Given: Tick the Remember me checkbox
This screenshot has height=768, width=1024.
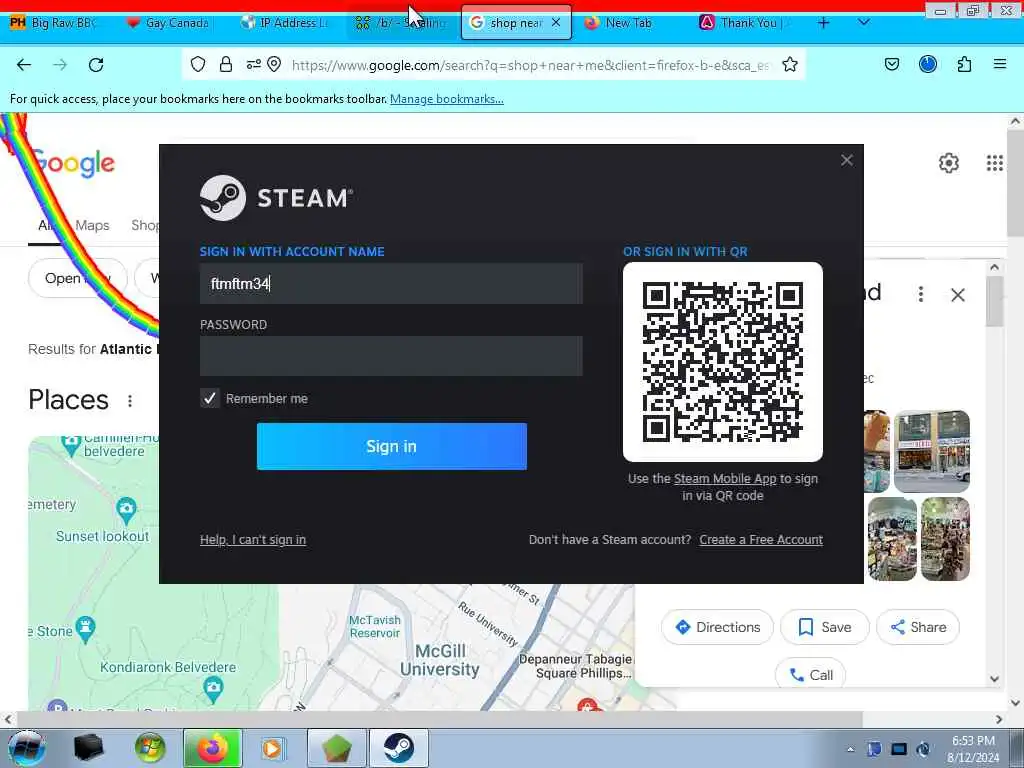Looking at the screenshot, I should pyautogui.click(x=210, y=398).
